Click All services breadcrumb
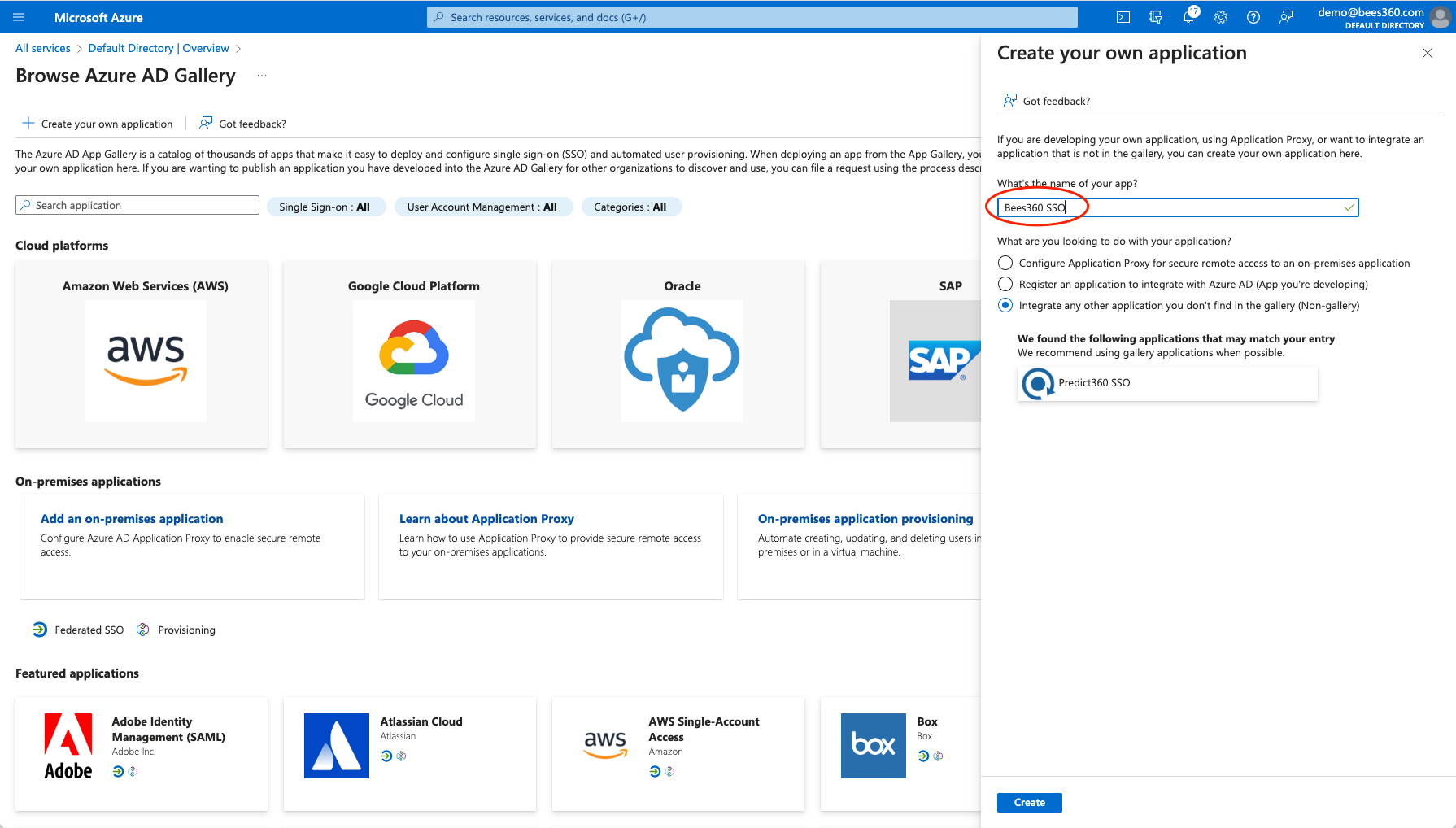The width and height of the screenshot is (1456, 828). [43, 48]
